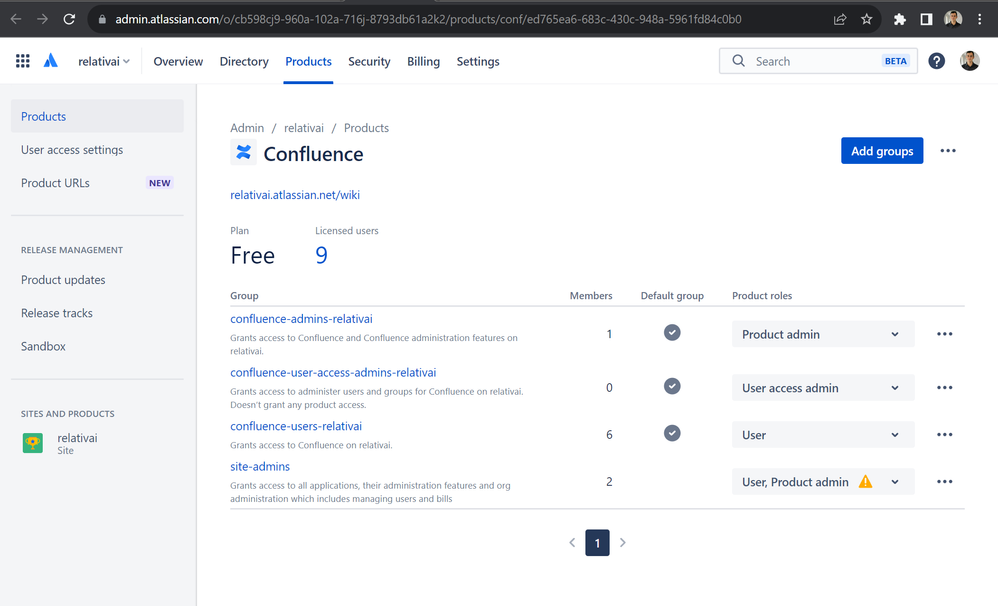Open the help question mark icon
Viewport: 998px width, 606px height.
pyautogui.click(x=936, y=61)
